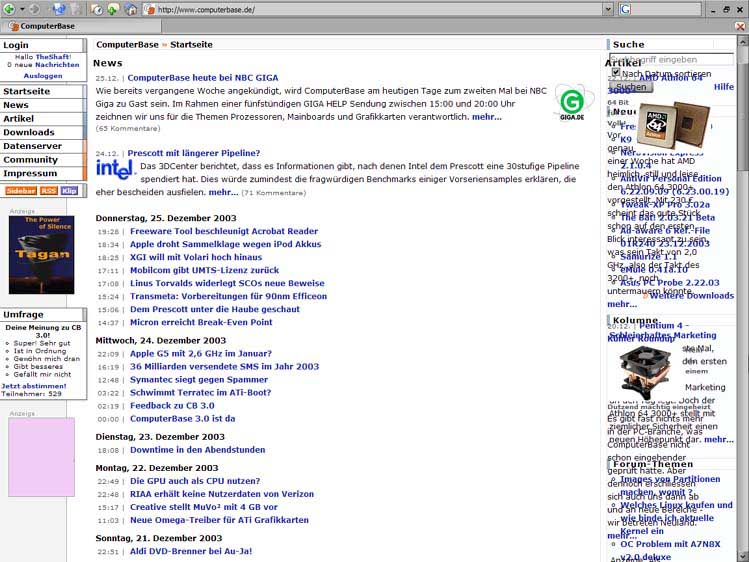
Task: Click the Hilfe link in search box
Action: click(724, 87)
